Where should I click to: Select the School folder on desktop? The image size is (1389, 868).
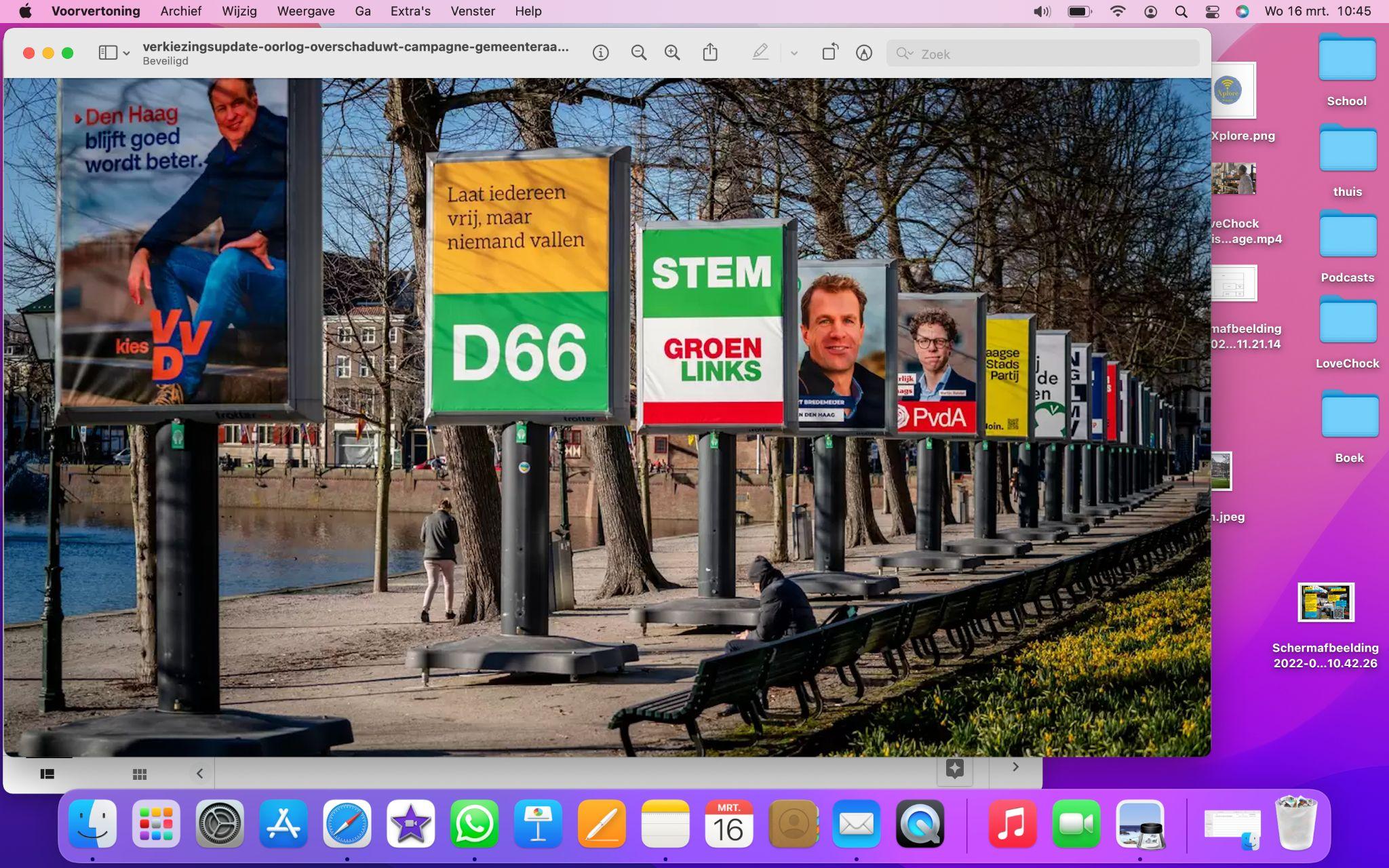tap(1347, 69)
